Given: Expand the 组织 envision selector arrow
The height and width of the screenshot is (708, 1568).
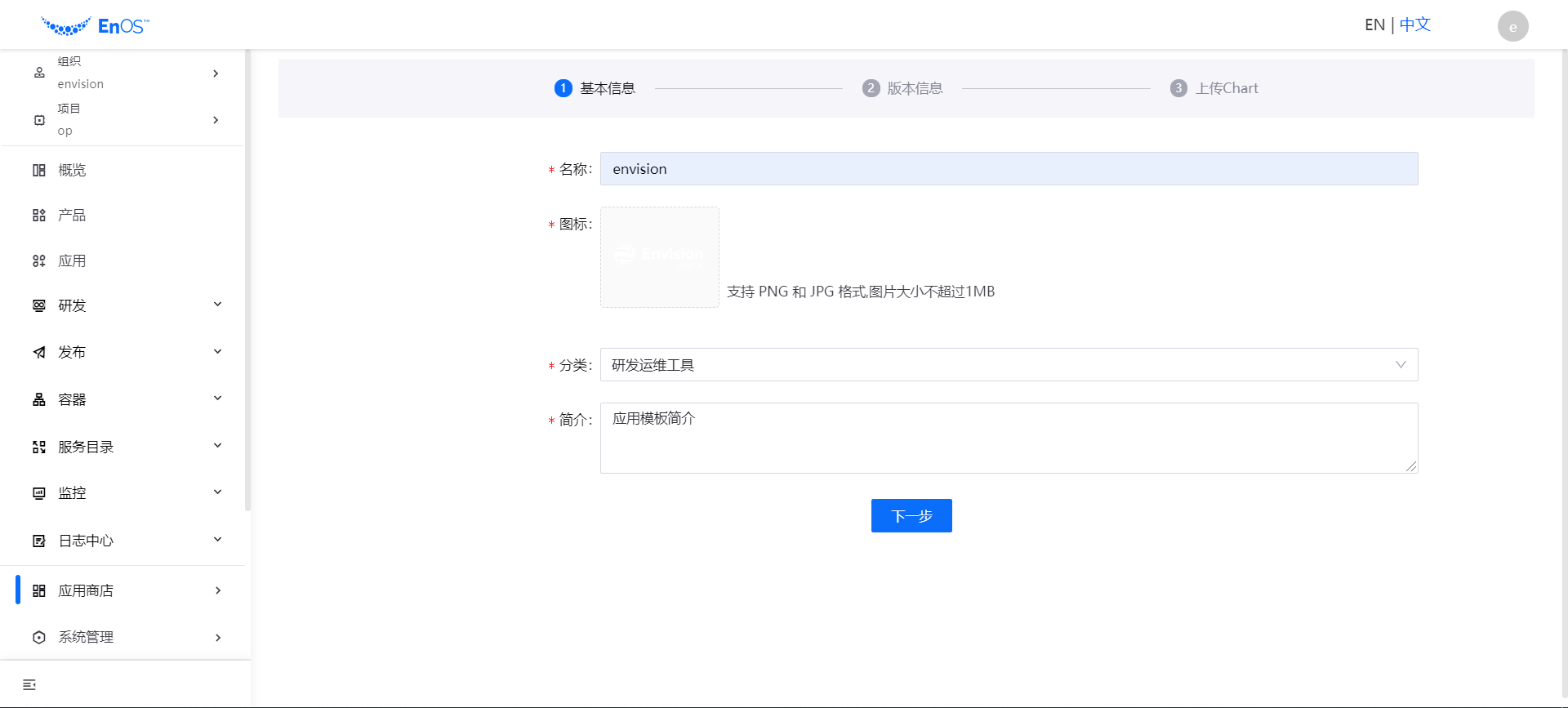Looking at the screenshot, I should pyautogui.click(x=216, y=73).
